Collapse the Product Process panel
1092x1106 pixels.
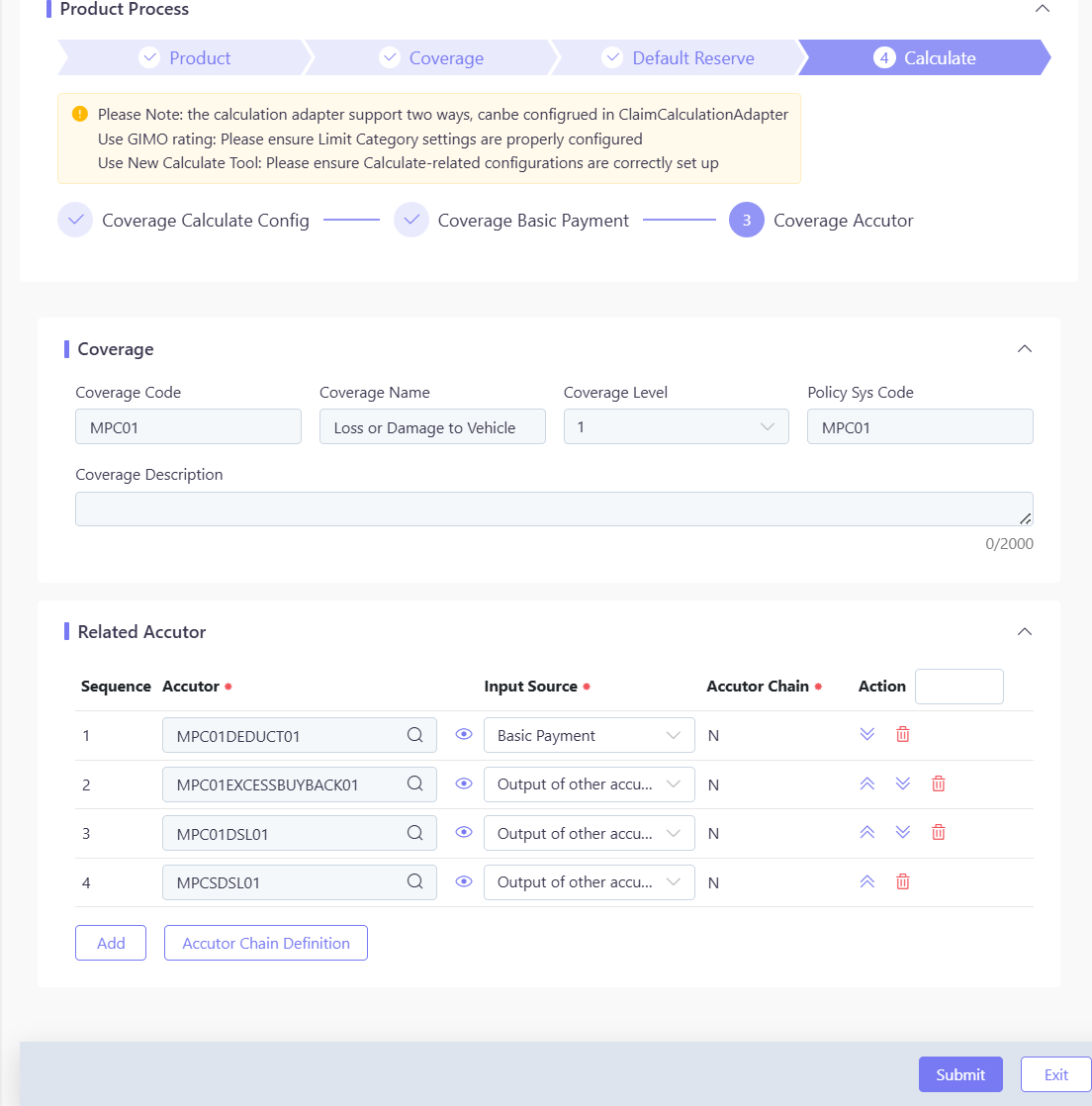point(1042,9)
